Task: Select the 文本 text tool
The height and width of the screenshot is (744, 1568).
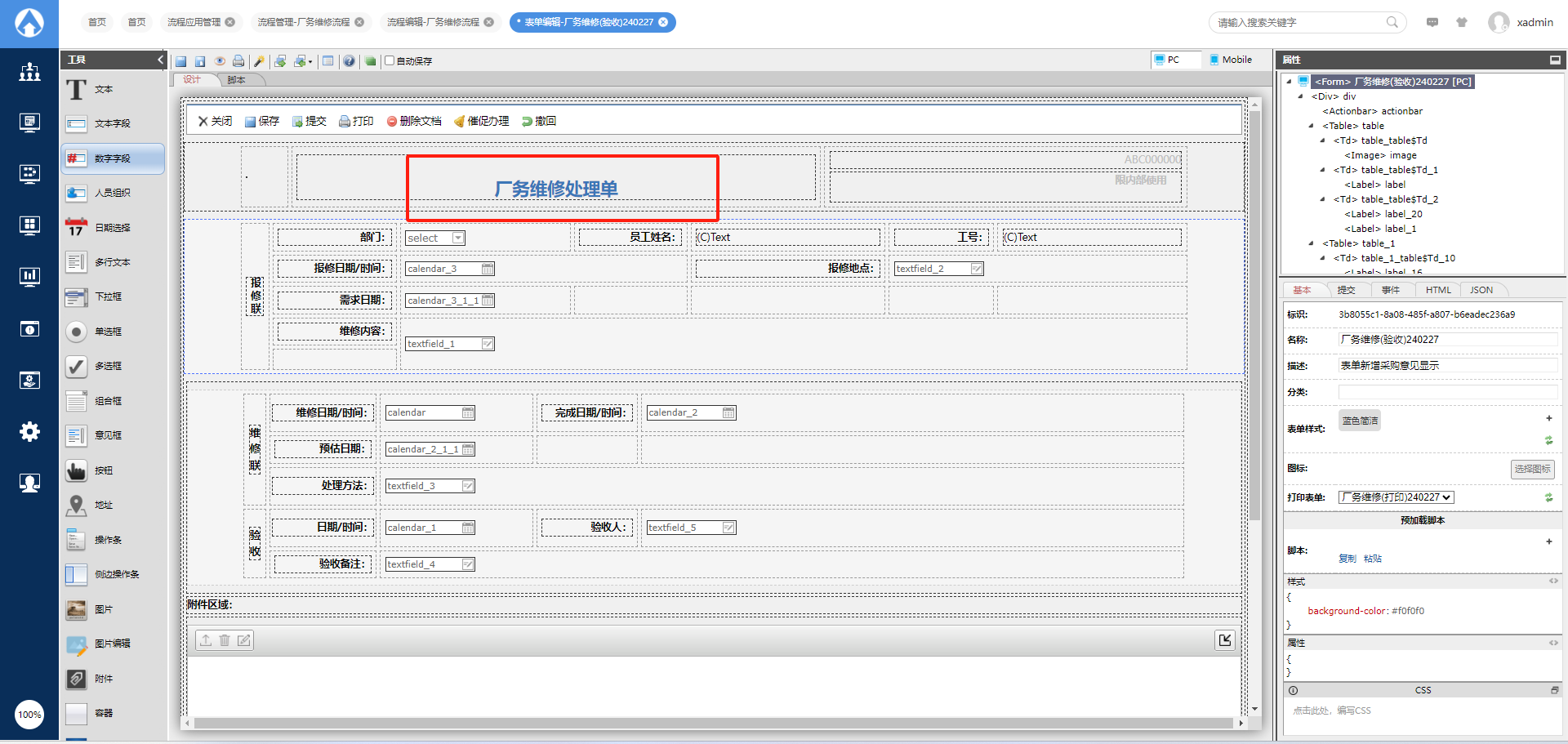Action: (113, 89)
